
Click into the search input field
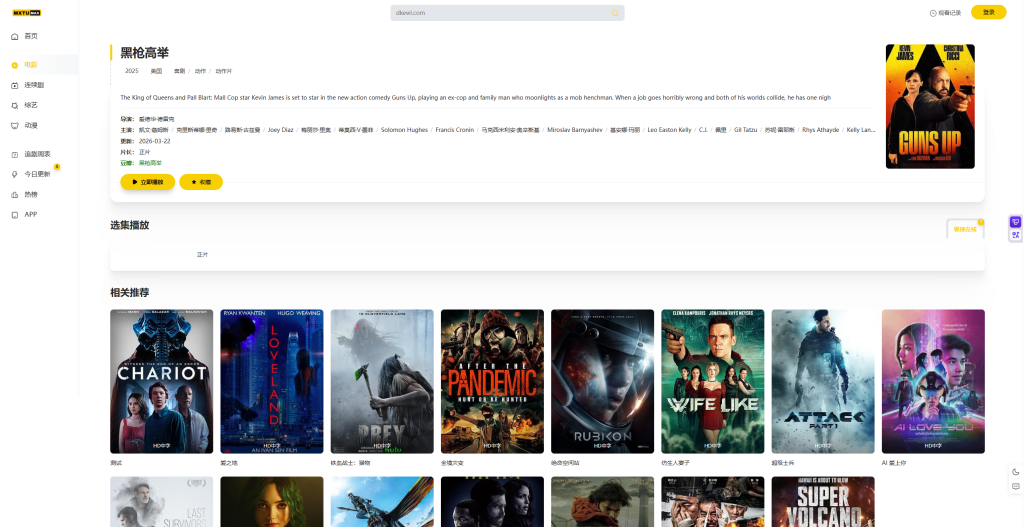pyautogui.click(x=500, y=13)
